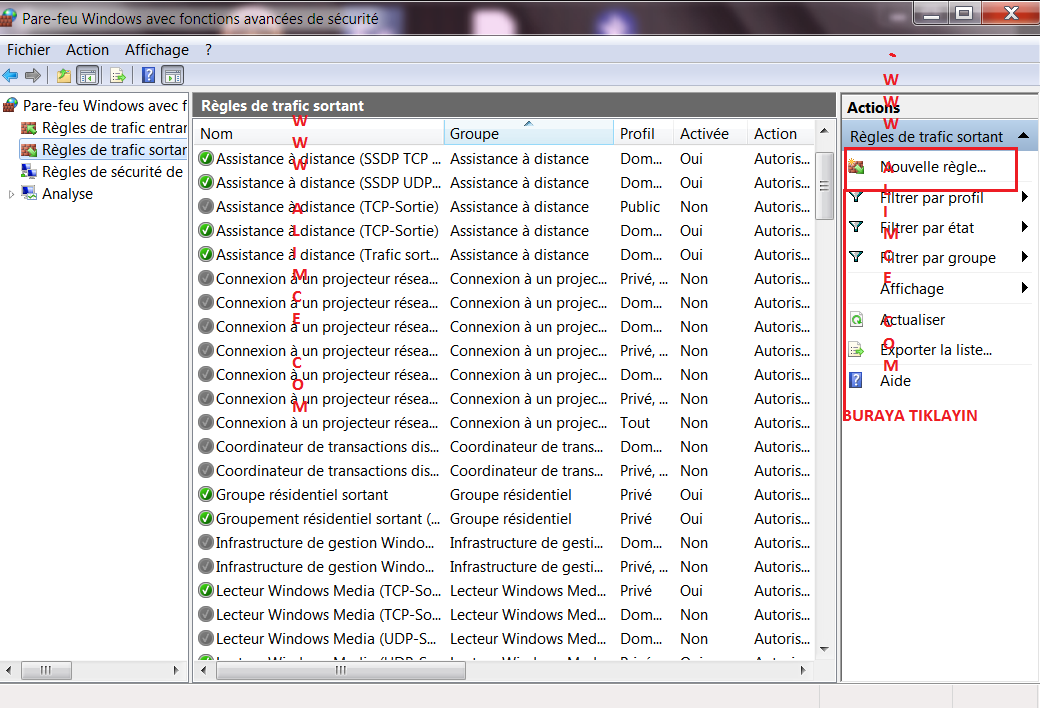Image resolution: width=1040 pixels, height=708 pixels.
Task: Click the Public profile cell
Action: point(639,206)
